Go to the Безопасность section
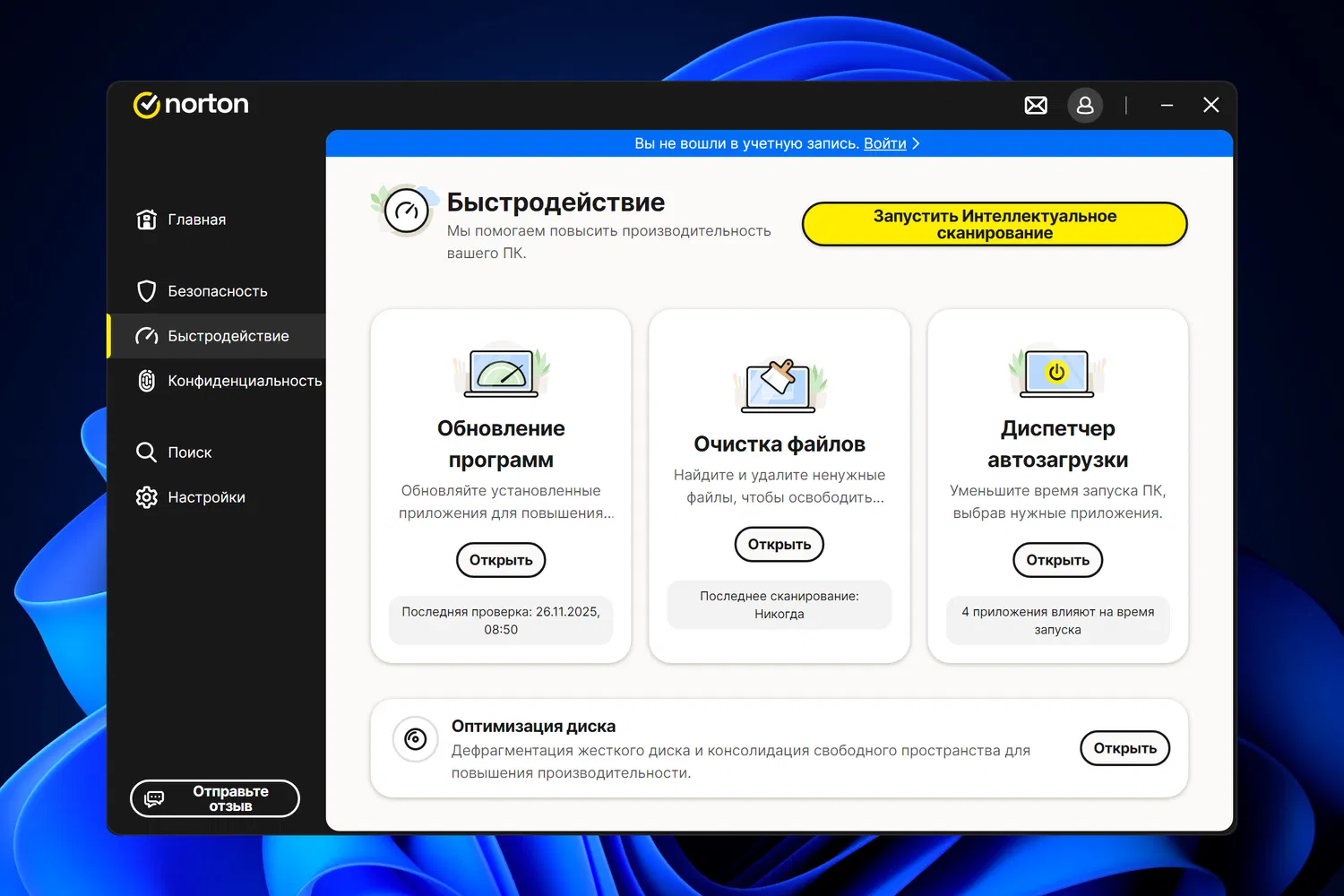This screenshot has width=1344, height=896. pyautogui.click(x=216, y=291)
